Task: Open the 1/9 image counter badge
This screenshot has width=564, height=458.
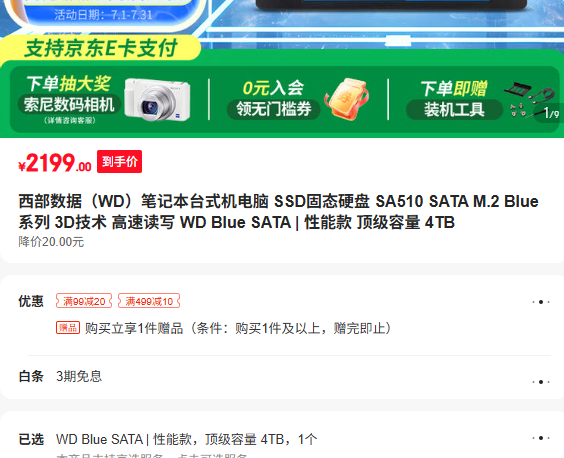Action: (551, 114)
